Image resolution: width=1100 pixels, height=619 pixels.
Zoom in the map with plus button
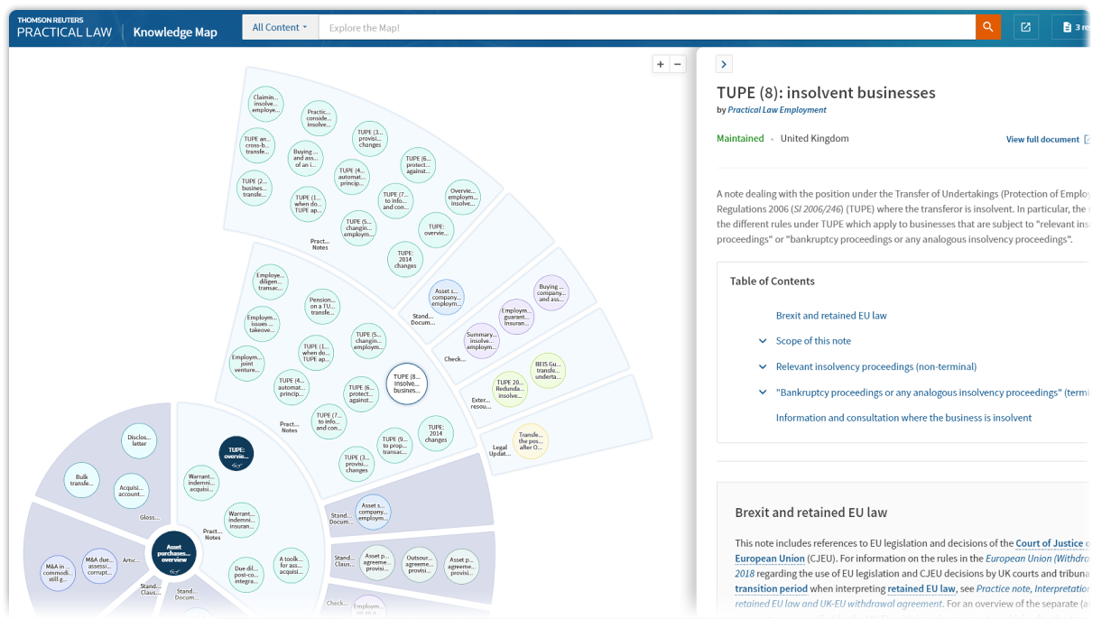660,64
